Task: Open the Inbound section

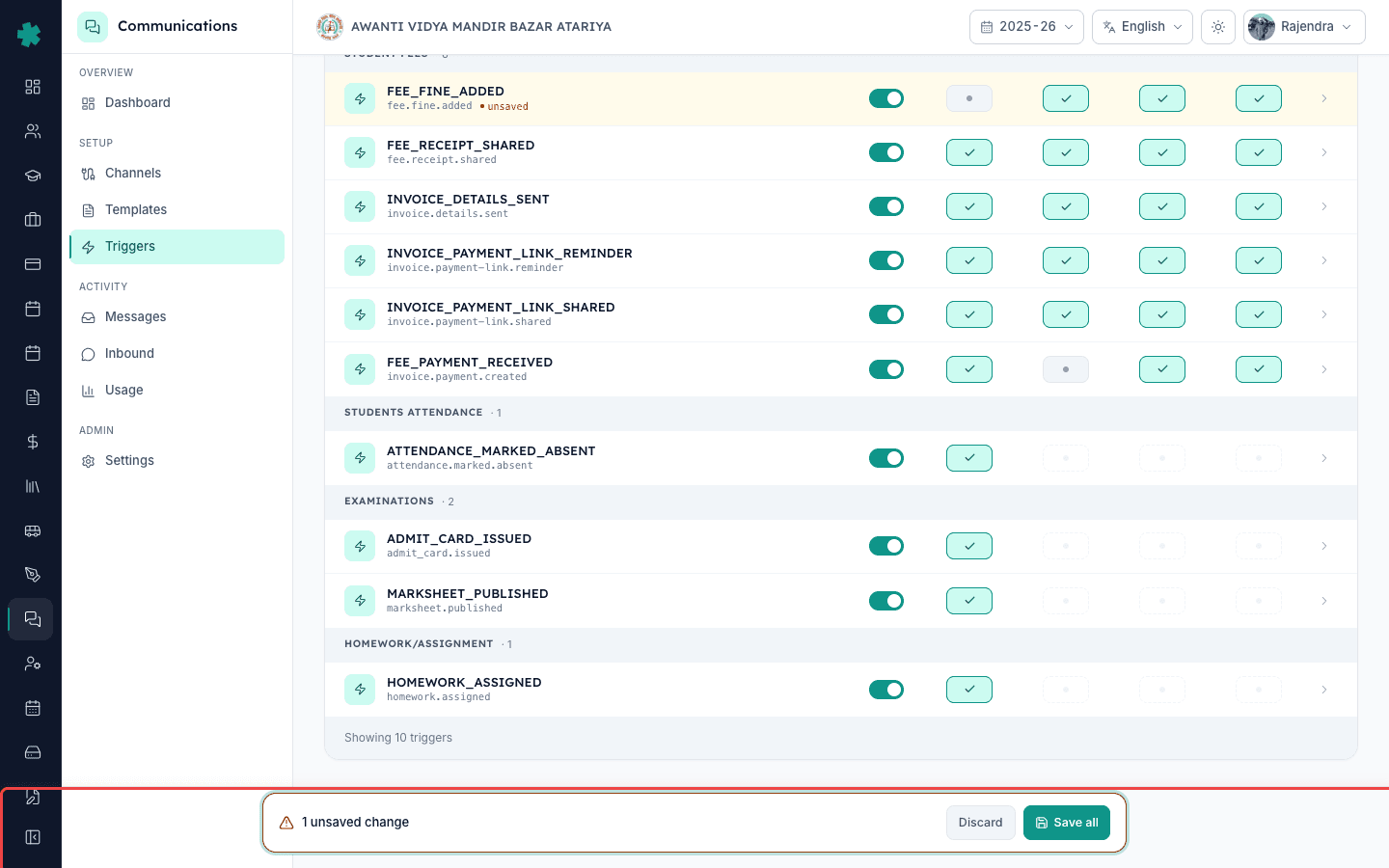Action: (x=177, y=354)
